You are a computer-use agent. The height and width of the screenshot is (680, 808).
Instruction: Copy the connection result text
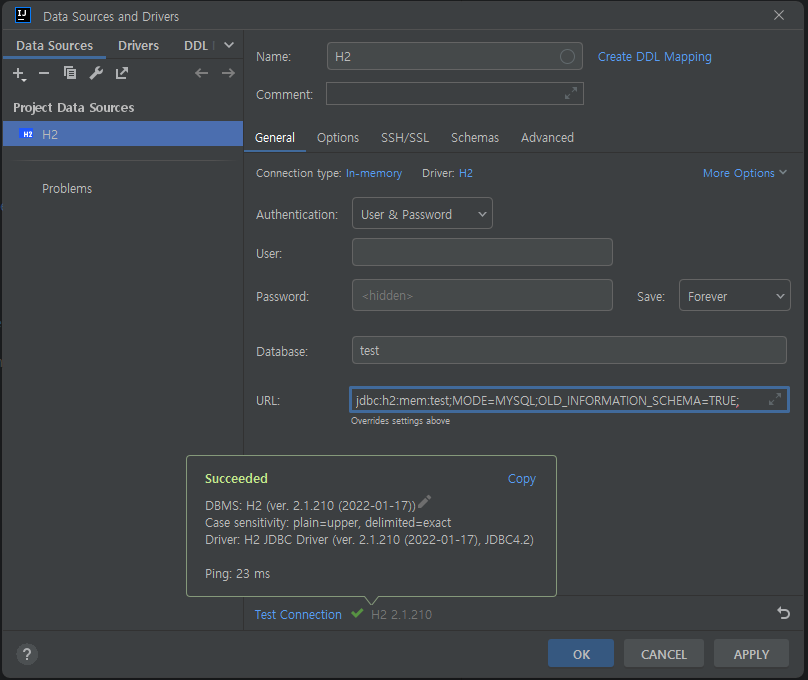click(521, 479)
